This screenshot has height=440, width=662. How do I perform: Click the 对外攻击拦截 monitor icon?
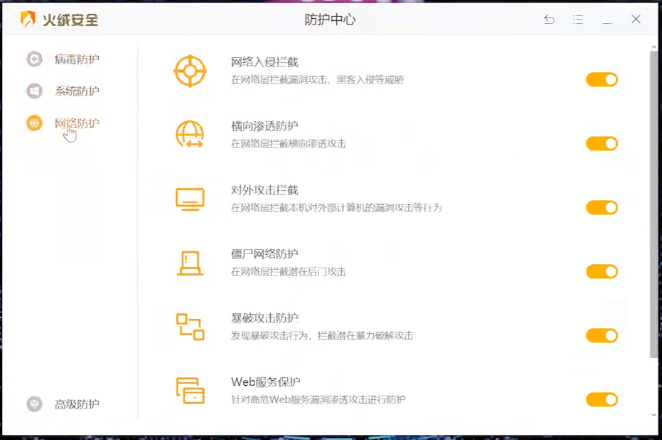pyautogui.click(x=190, y=199)
